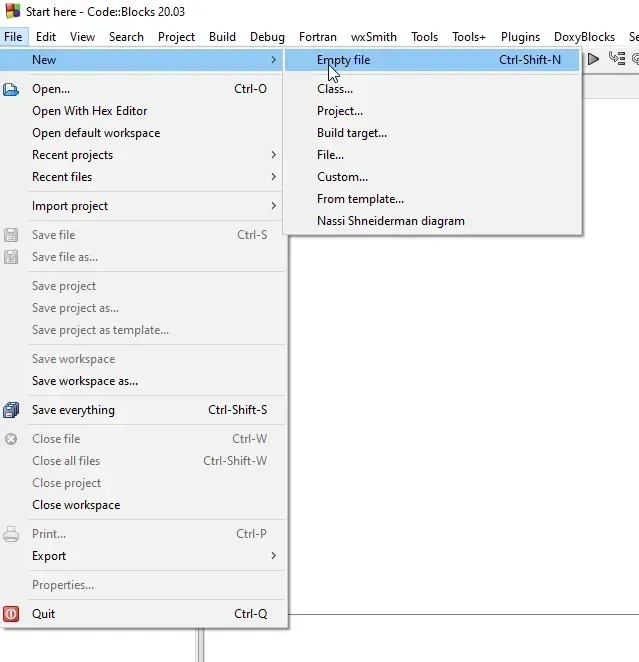Choose Project... in the New submenu

(x=432, y=111)
